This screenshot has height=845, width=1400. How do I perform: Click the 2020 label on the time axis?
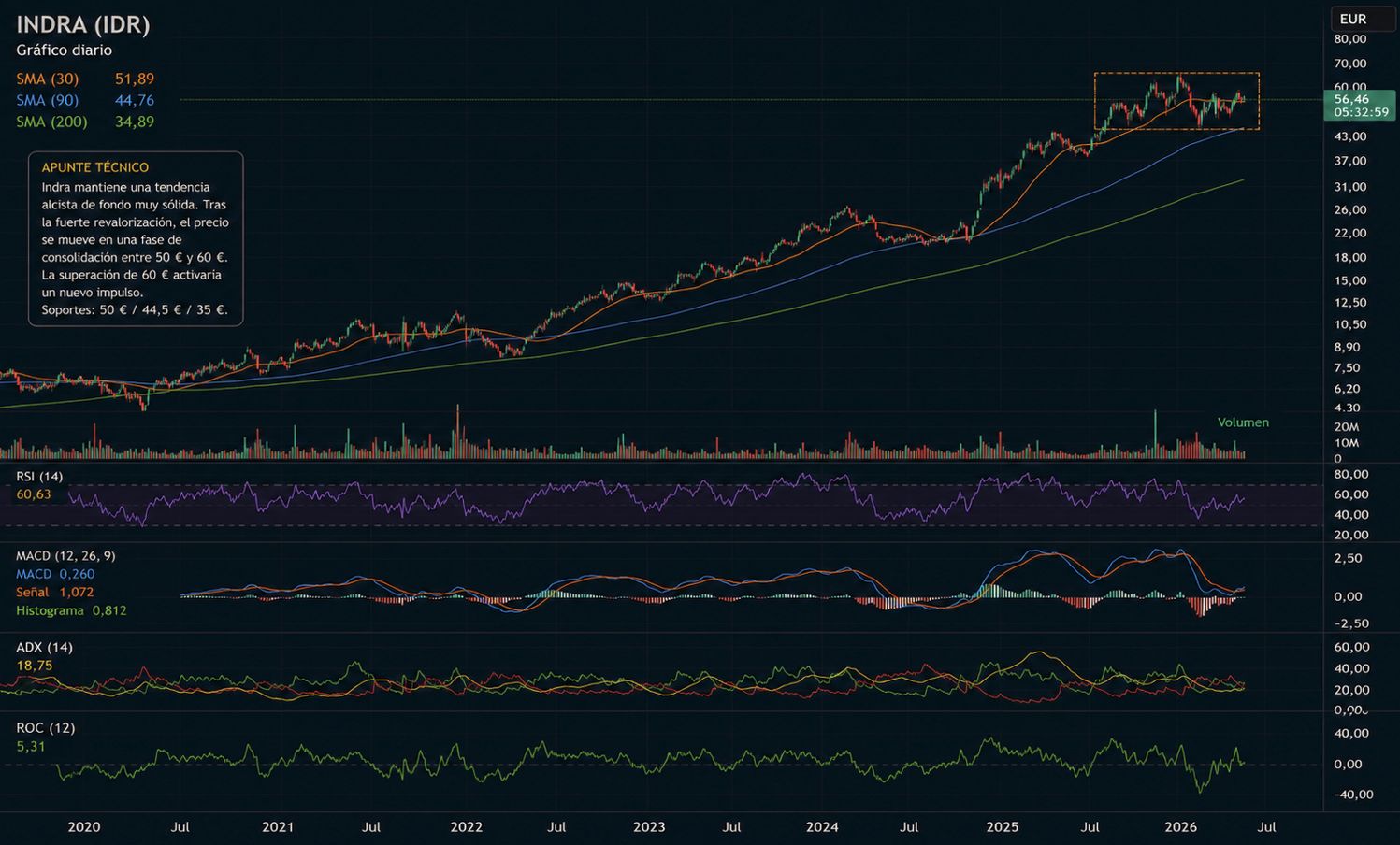[84, 827]
